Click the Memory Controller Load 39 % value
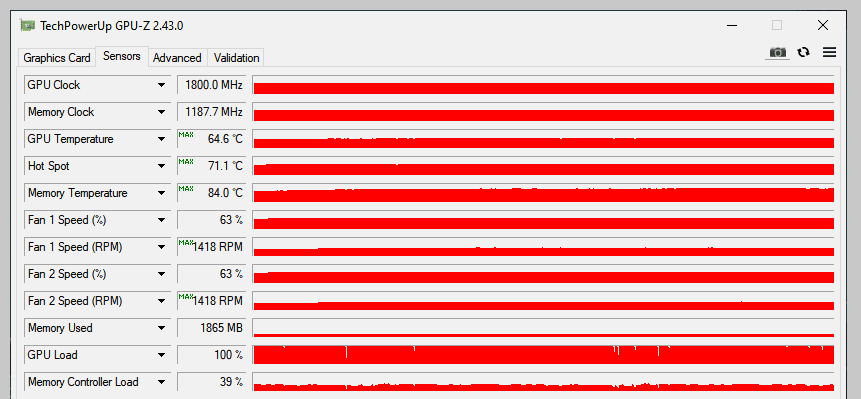 (x=212, y=382)
